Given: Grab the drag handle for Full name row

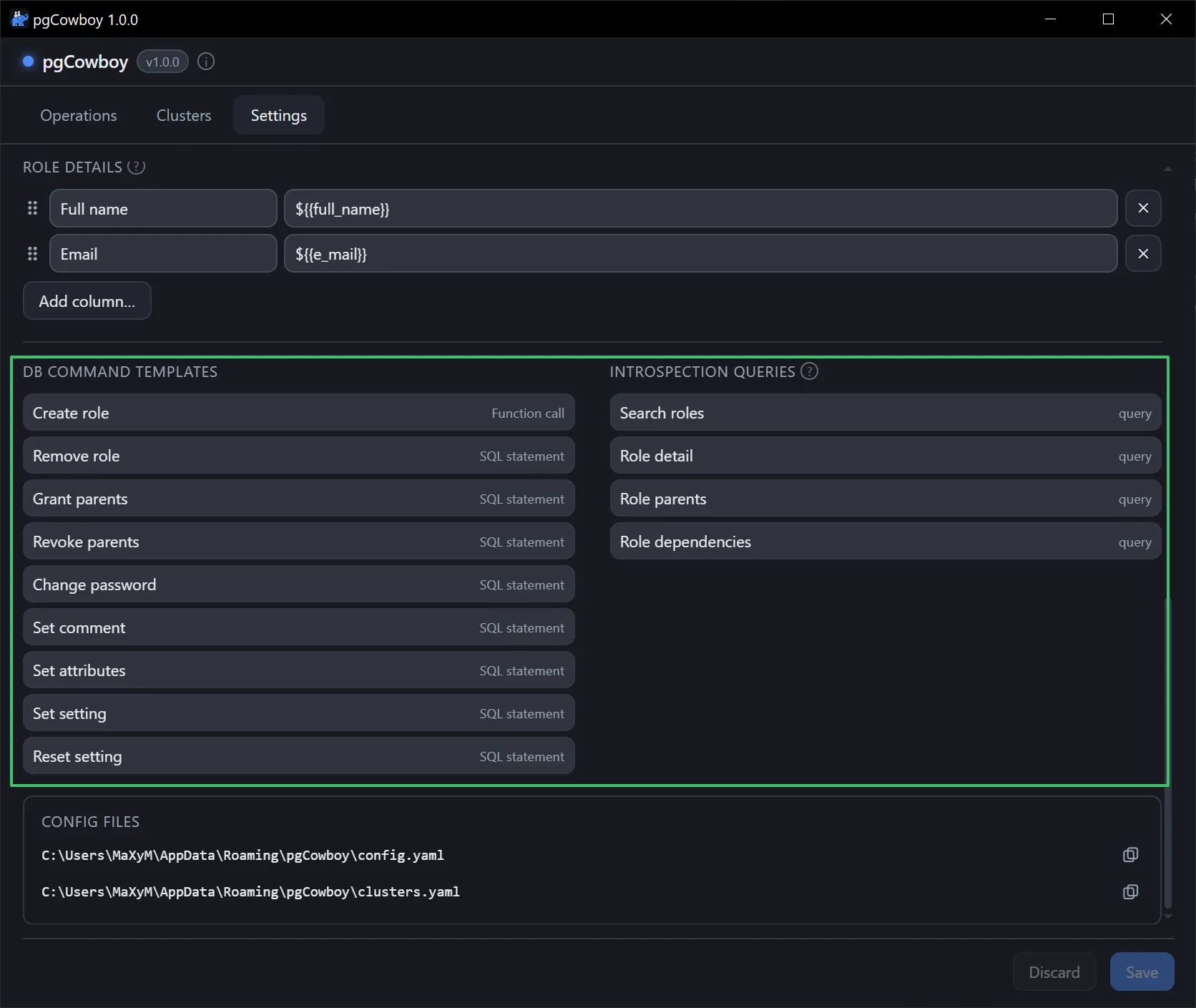Looking at the screenshot, I should (x=32, y=208).
